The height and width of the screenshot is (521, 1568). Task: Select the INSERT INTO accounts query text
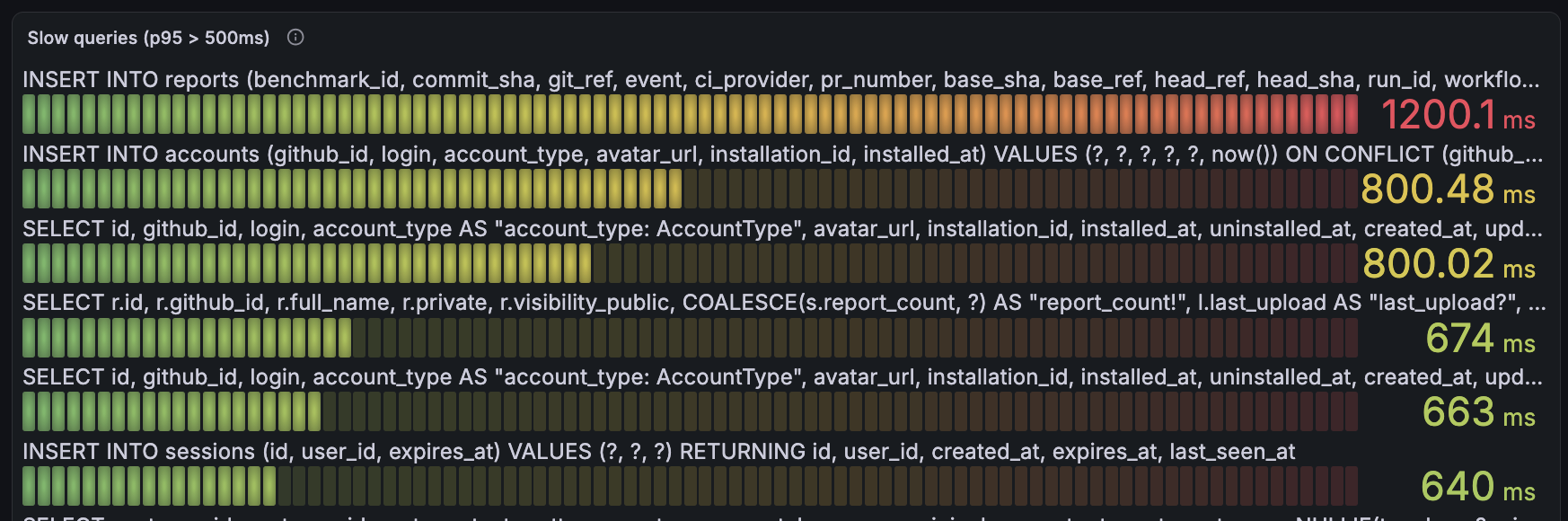(782, 155)
